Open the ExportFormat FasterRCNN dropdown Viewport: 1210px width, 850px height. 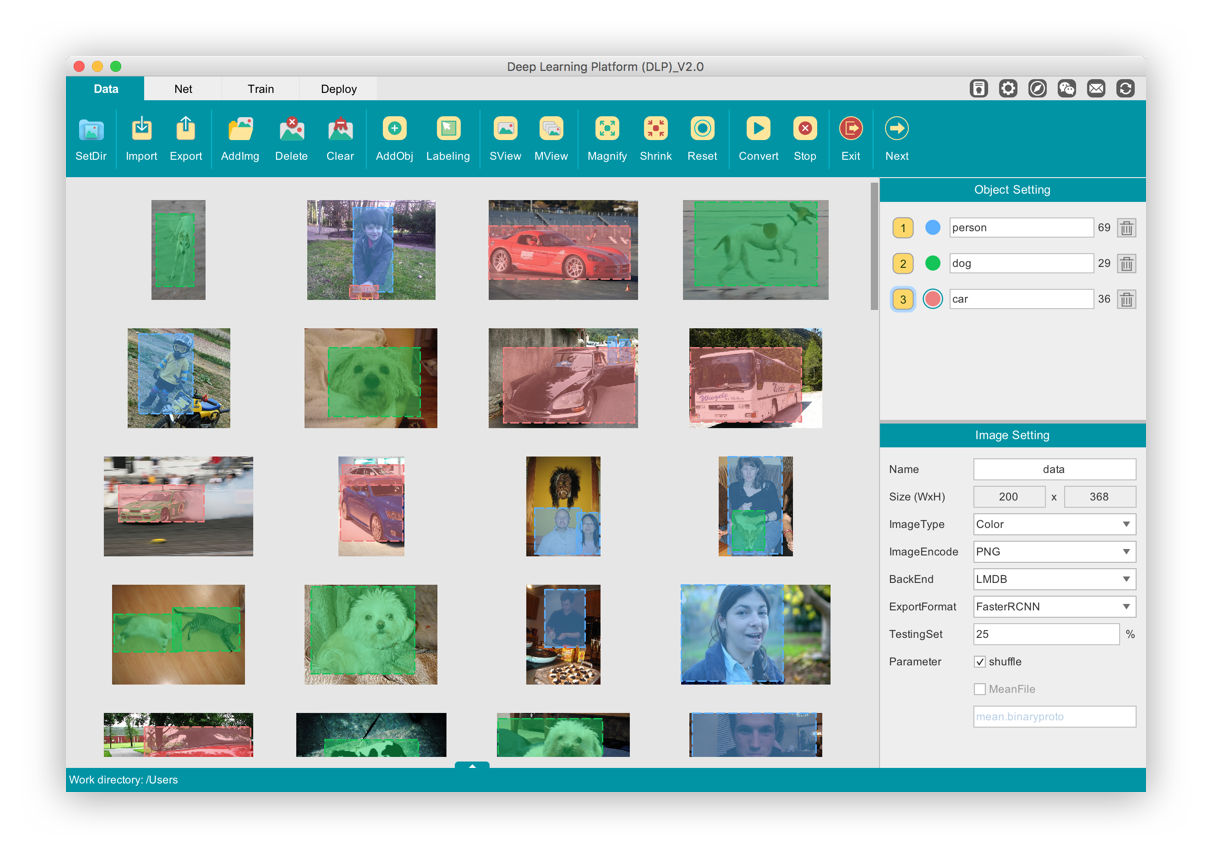1054,606
